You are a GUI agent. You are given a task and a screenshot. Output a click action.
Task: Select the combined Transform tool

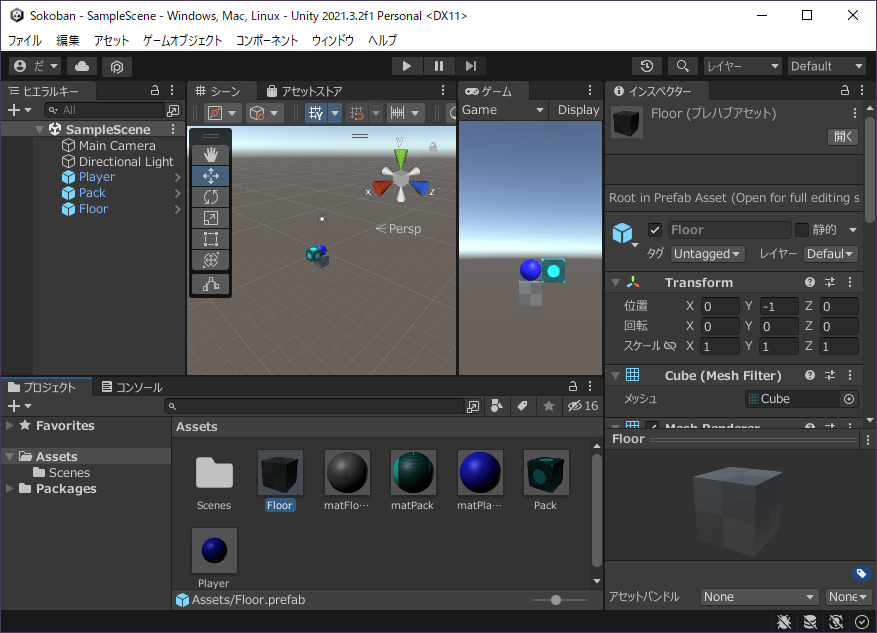[211, 260]
